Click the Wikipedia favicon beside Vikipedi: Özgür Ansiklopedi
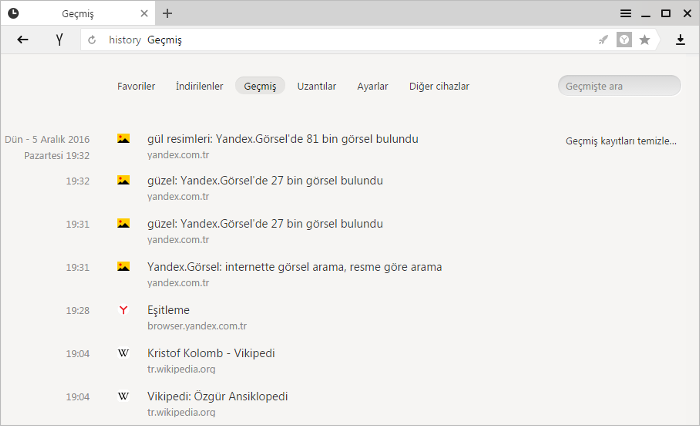The image size is (700, 426). click(x=123, y=396)
